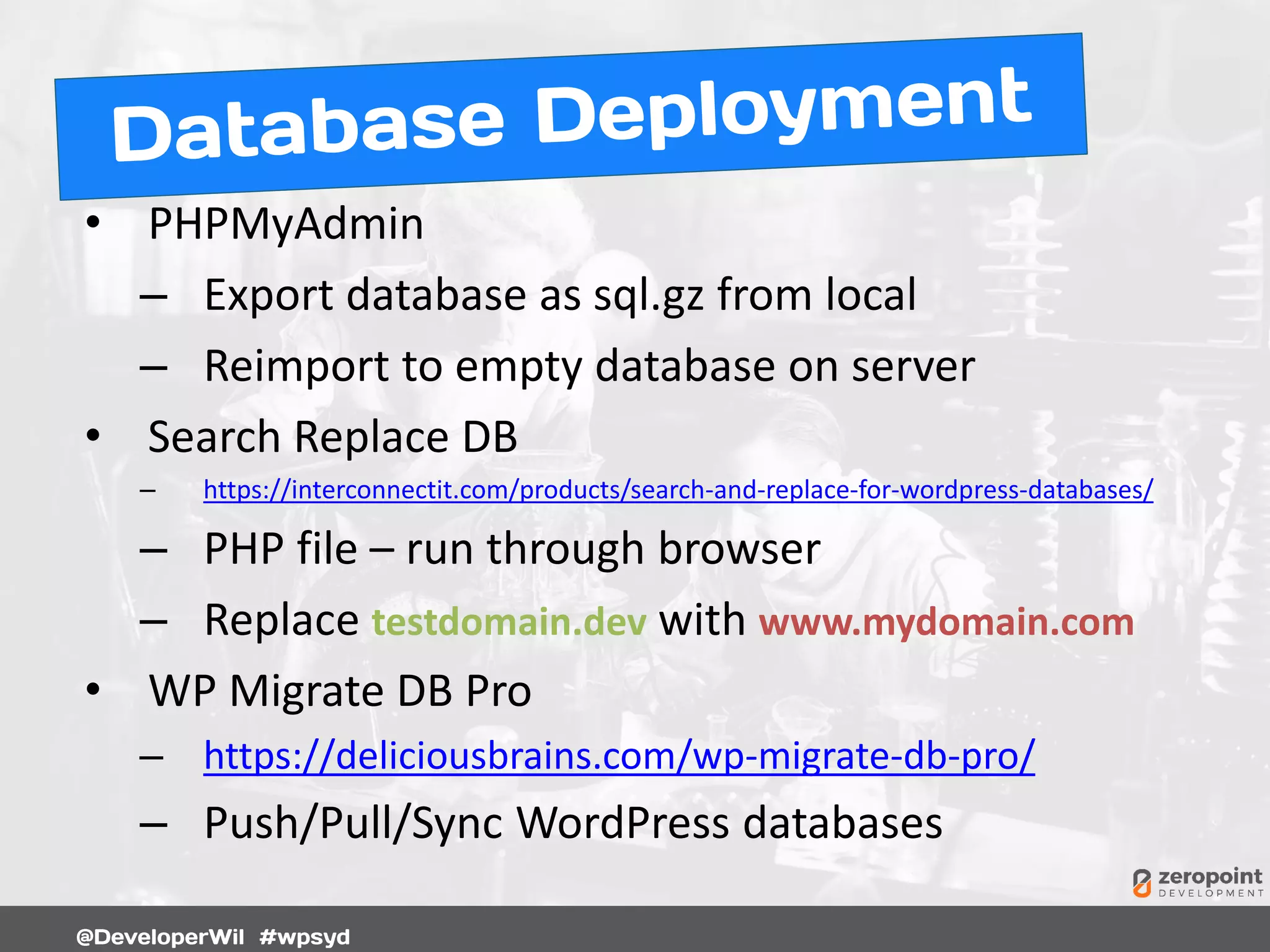Select 'PHP file – run through browser' line
The height and width of the screenshot is (952, 1270).
(512, 549)
